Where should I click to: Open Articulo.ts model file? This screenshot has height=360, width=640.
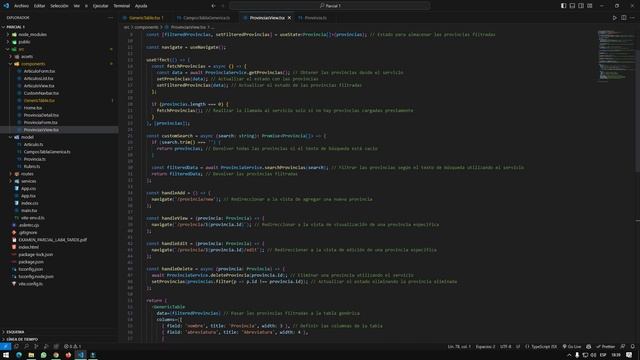click(x=33, y=144)
